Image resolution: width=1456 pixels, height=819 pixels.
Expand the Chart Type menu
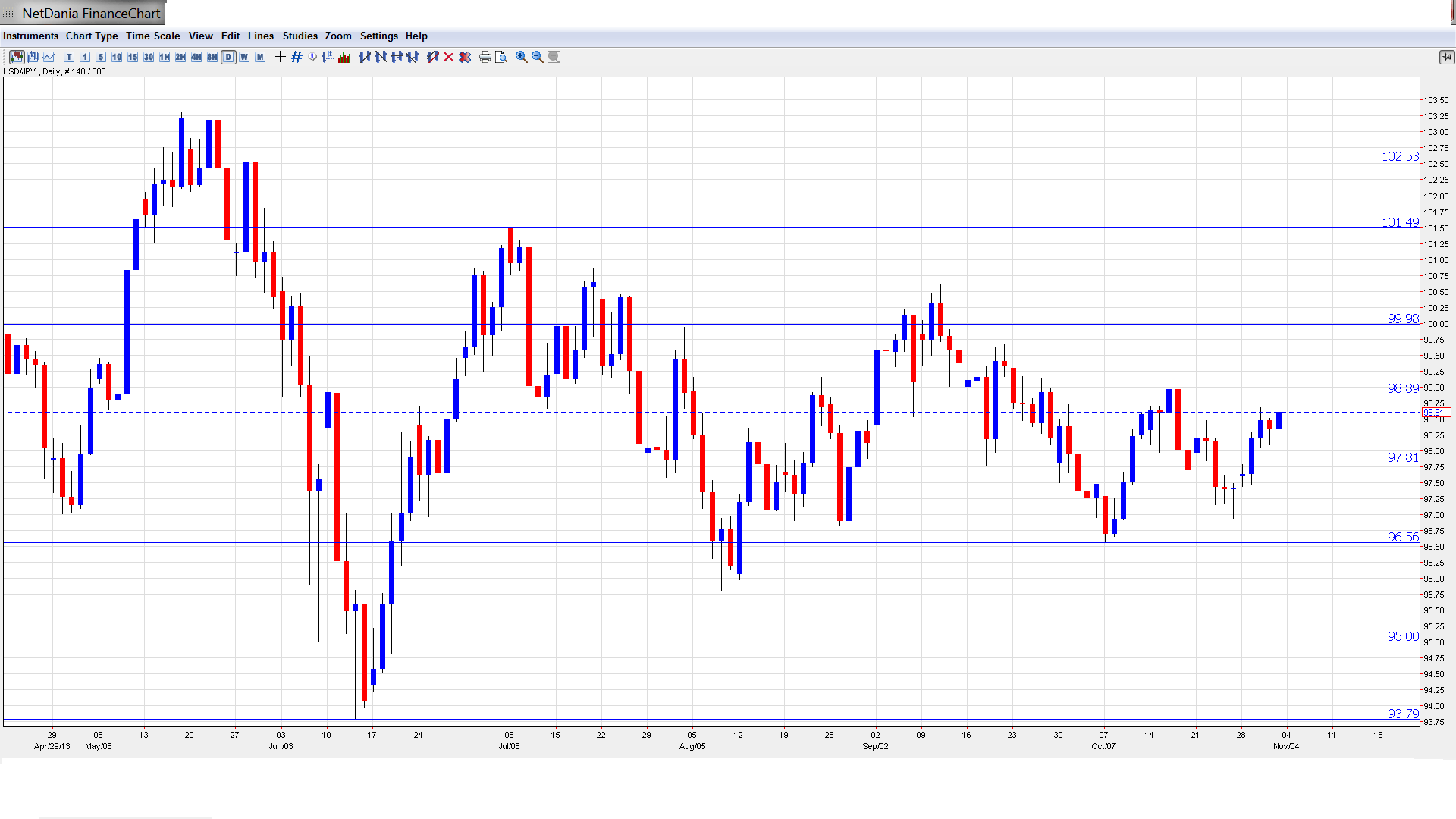(92, 36)
